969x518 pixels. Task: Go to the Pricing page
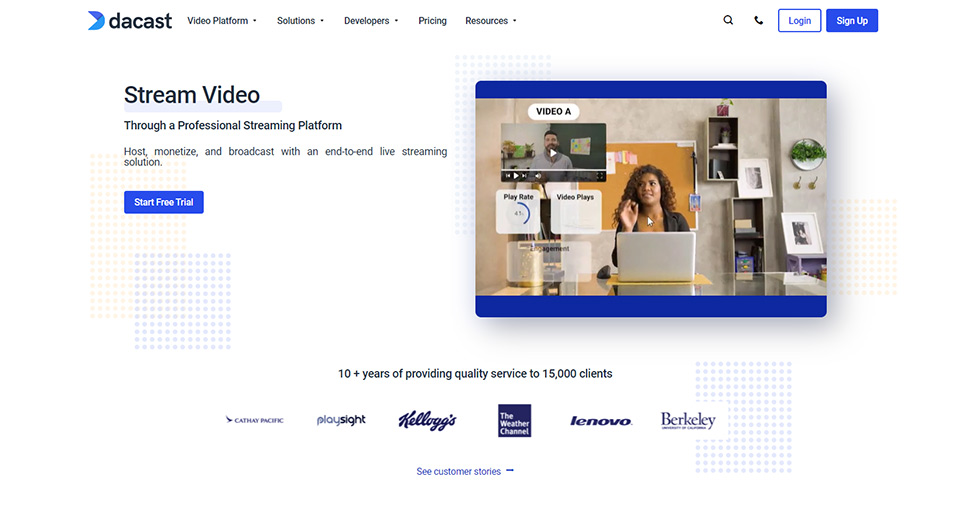pos(432,20)
